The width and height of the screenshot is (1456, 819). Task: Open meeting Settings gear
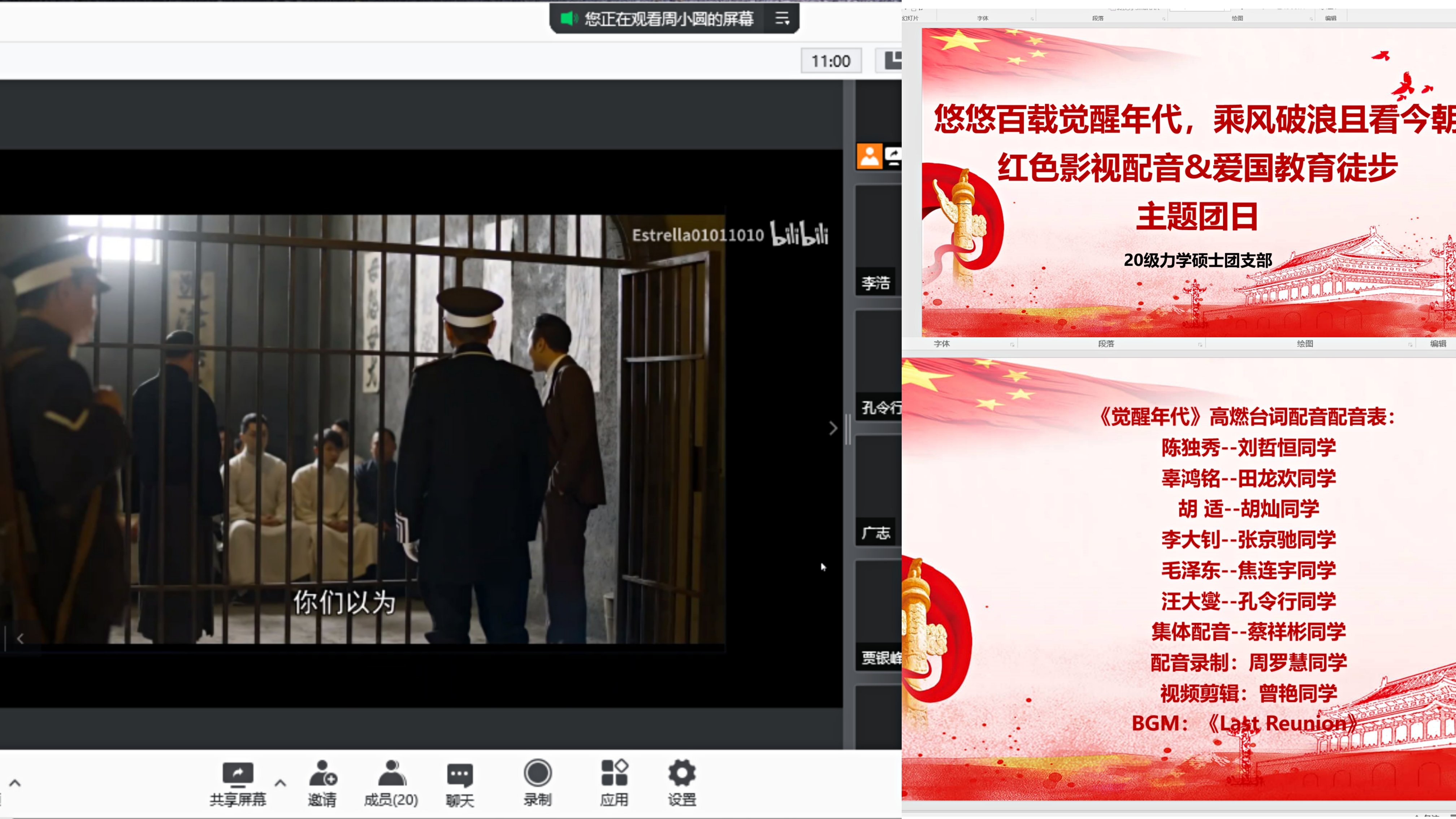click(x=682, y=783)
